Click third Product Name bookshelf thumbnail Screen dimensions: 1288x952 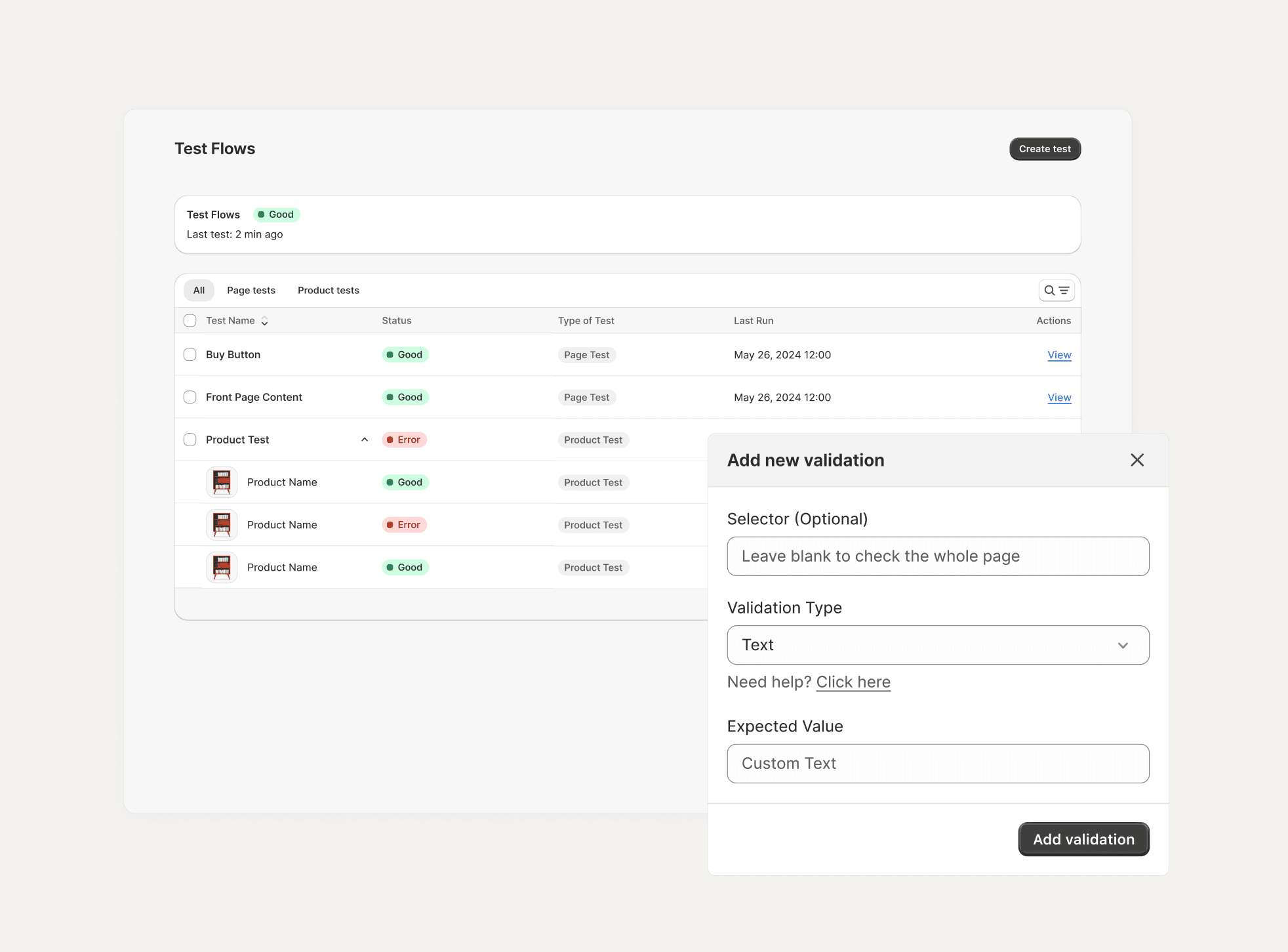[x=222, y=568]
